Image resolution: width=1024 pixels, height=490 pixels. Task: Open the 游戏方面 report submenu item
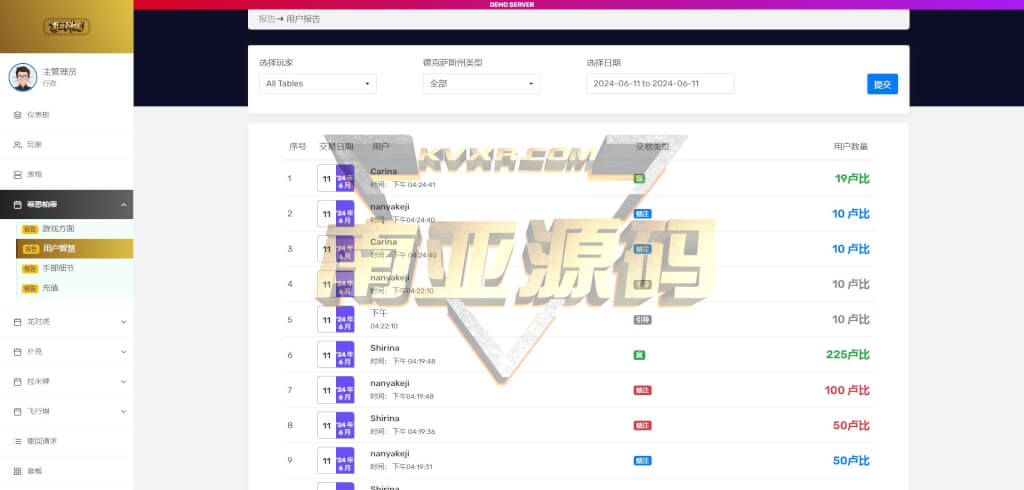(x=74, y=229)
